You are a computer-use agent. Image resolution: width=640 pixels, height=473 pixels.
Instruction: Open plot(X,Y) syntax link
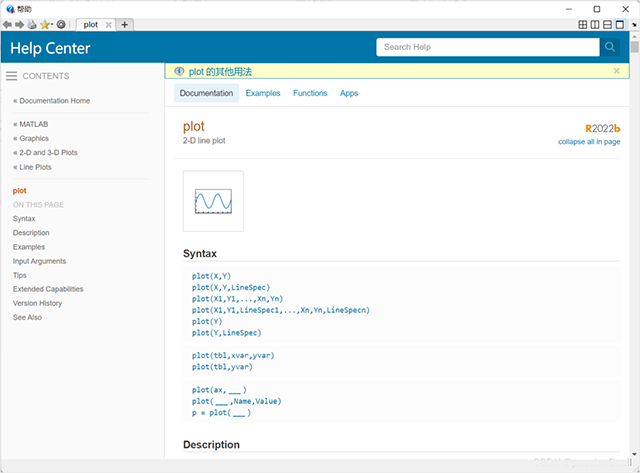211,276
